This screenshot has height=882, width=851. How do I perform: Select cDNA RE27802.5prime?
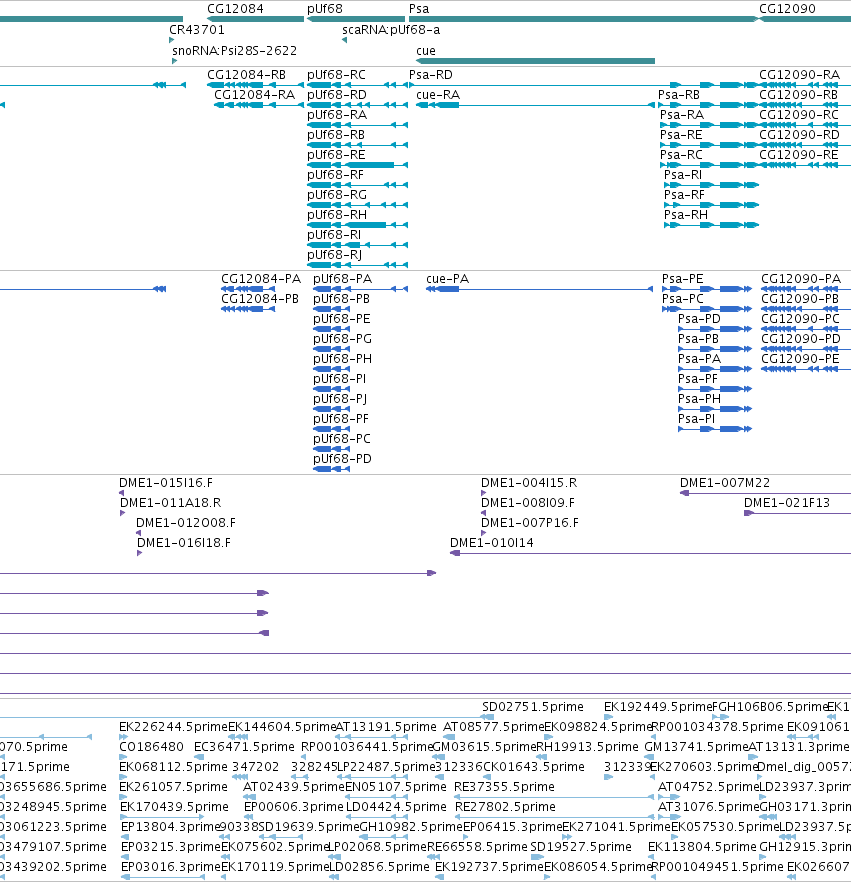(x=505, y=807)
